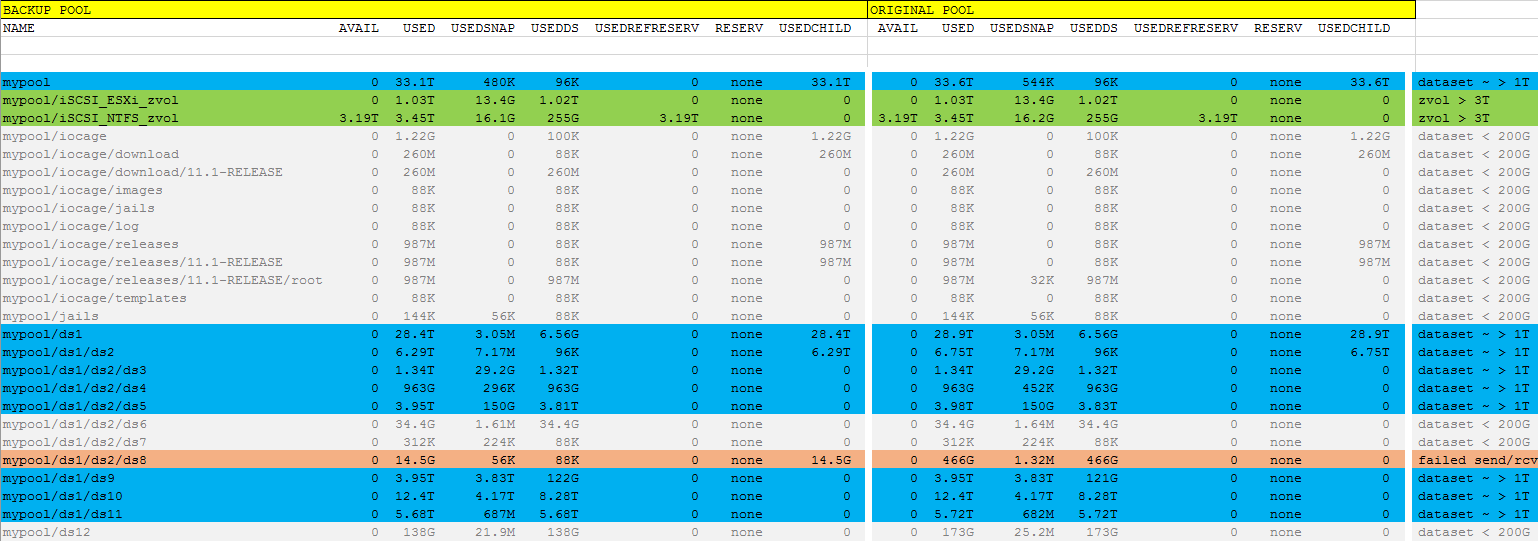Click USEDREFRESERV header under ORIGINAL POOL
The image size is (1538, 541).
1186,28
